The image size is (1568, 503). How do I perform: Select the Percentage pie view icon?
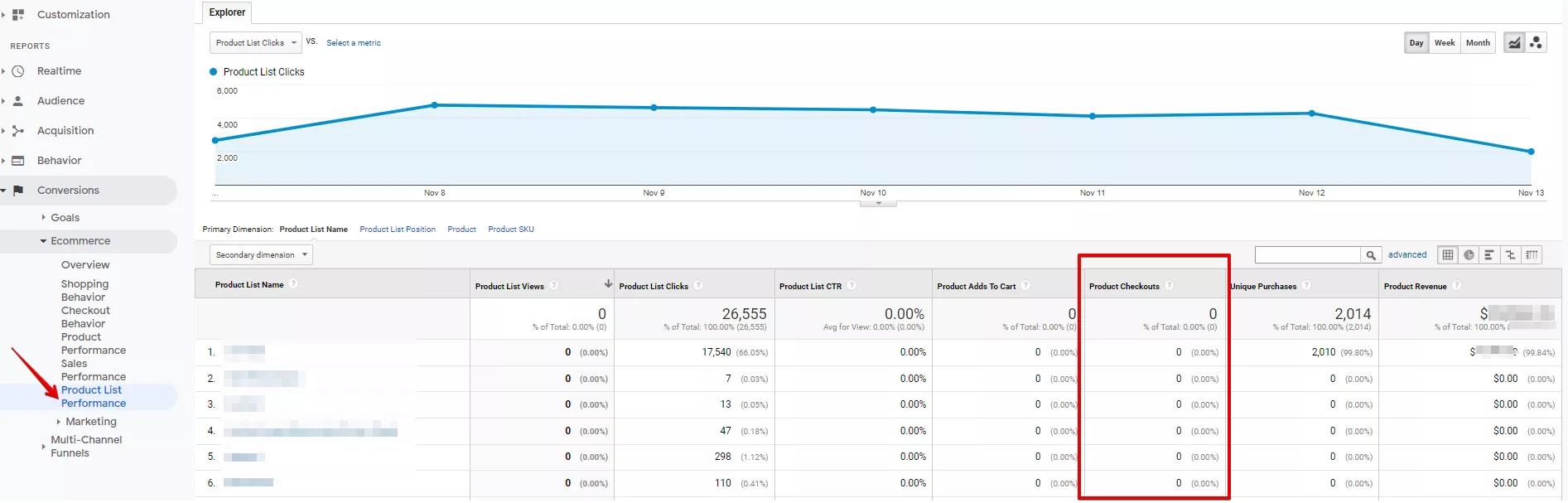tap(1469, 255)
